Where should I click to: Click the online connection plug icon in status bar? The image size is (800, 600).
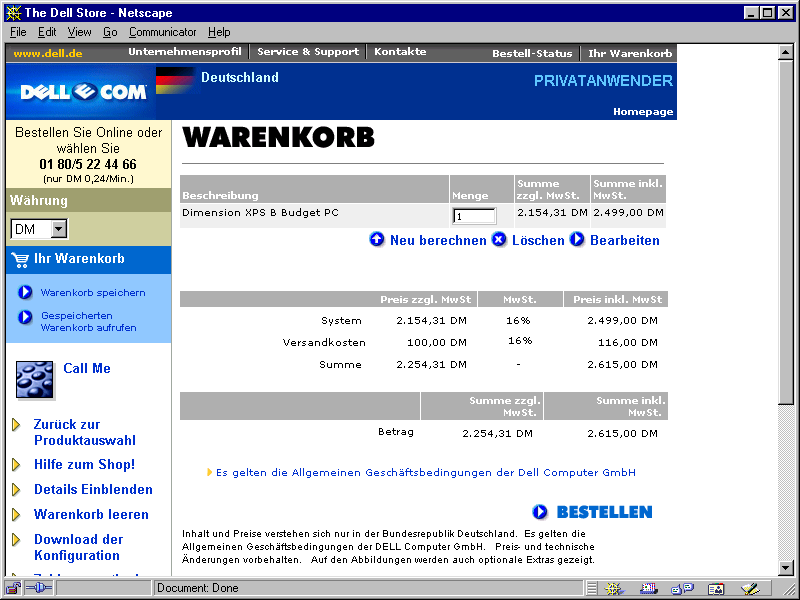[x=39, y=588]
